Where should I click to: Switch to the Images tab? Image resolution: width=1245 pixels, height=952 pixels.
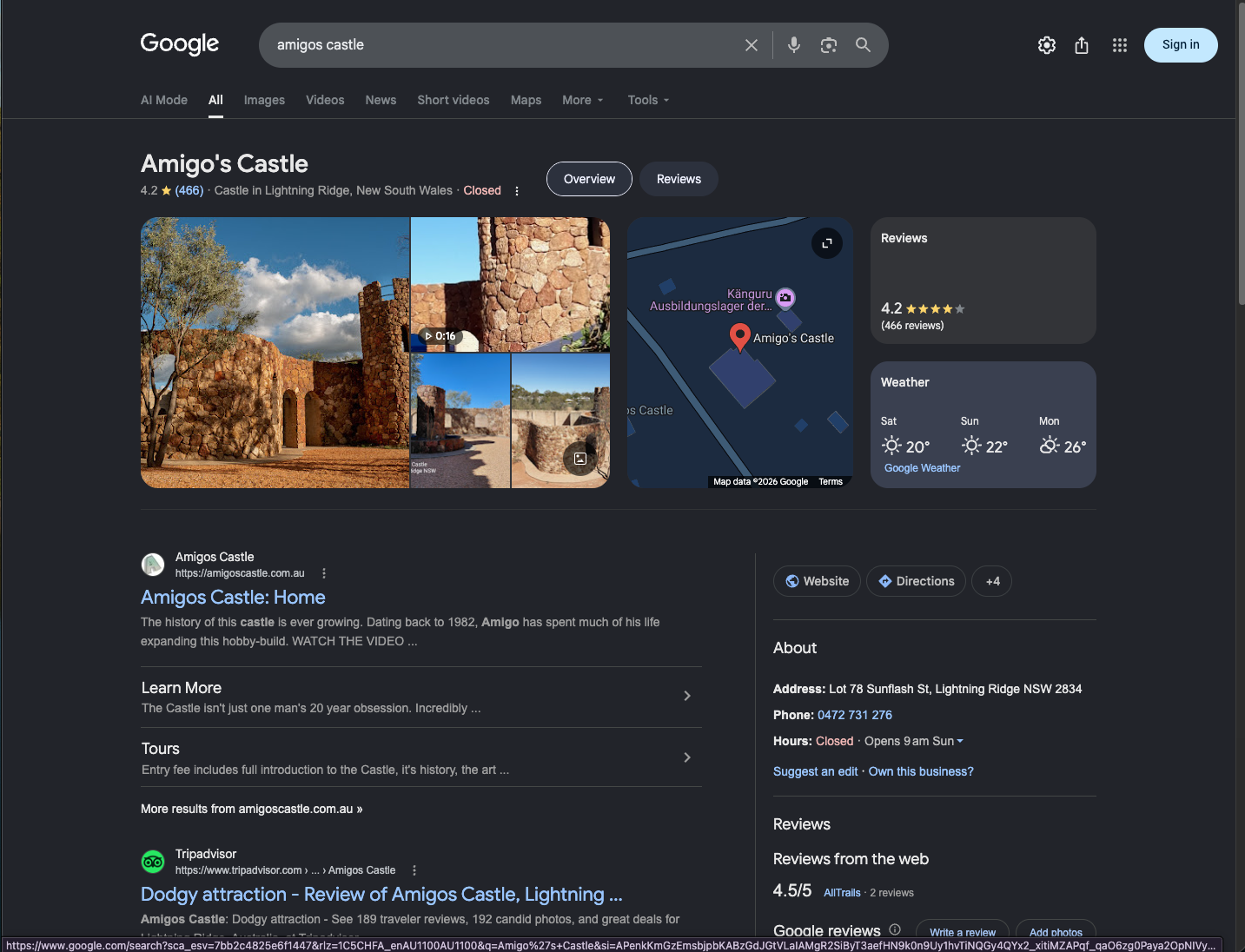pos(264,100)
